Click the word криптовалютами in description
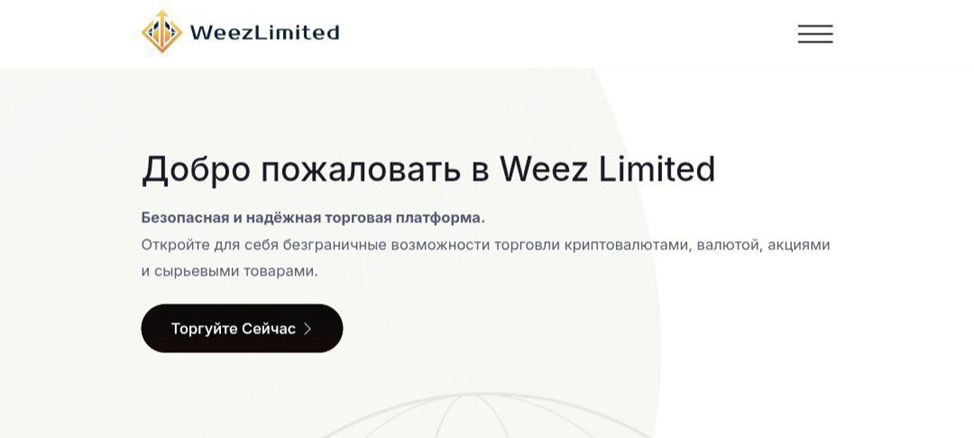974x438 pixels. (x=627, y=245)
